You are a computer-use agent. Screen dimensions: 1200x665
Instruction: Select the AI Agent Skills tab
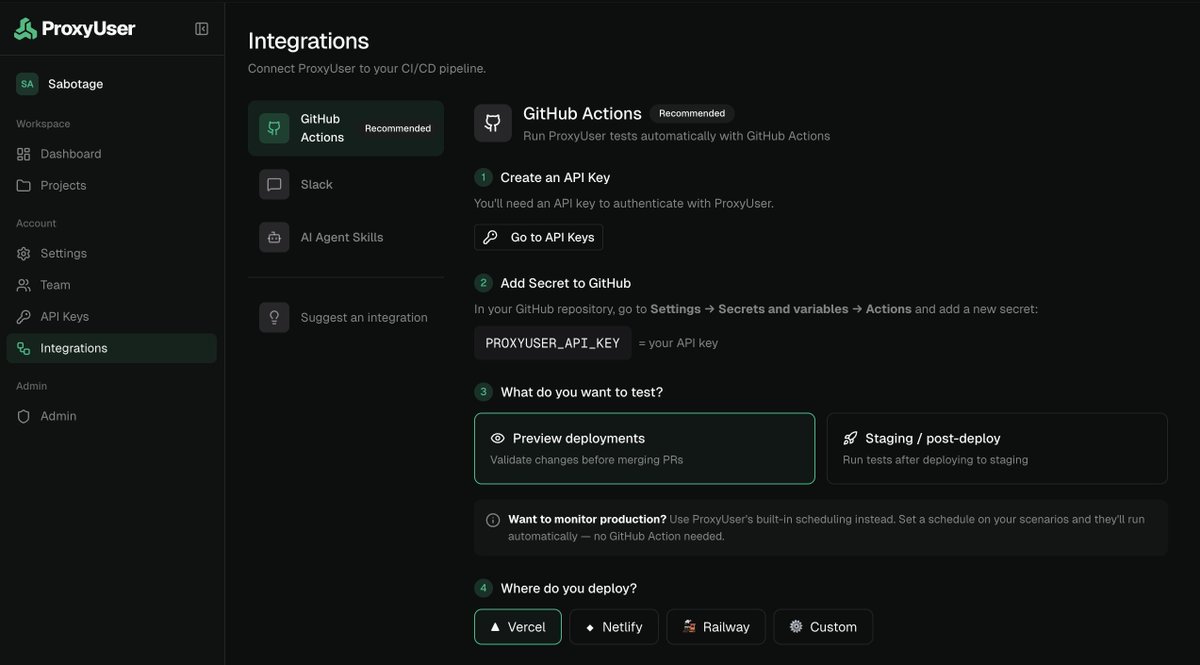pos(346,237)
